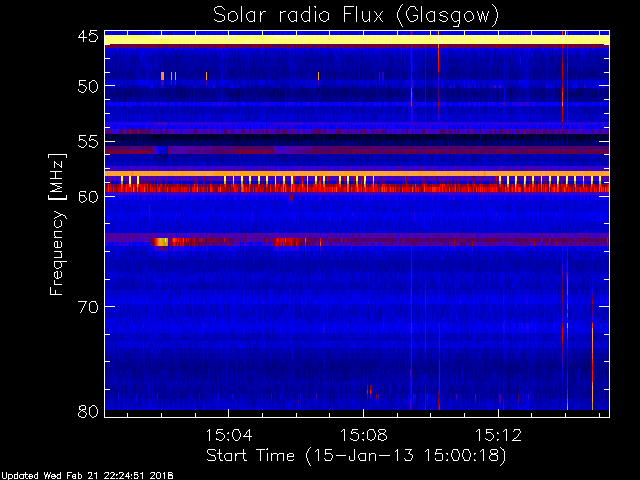Click the 45 MHz frequency tick label
Viewport: 640px width, 480px height.
[x=88, y=36]
